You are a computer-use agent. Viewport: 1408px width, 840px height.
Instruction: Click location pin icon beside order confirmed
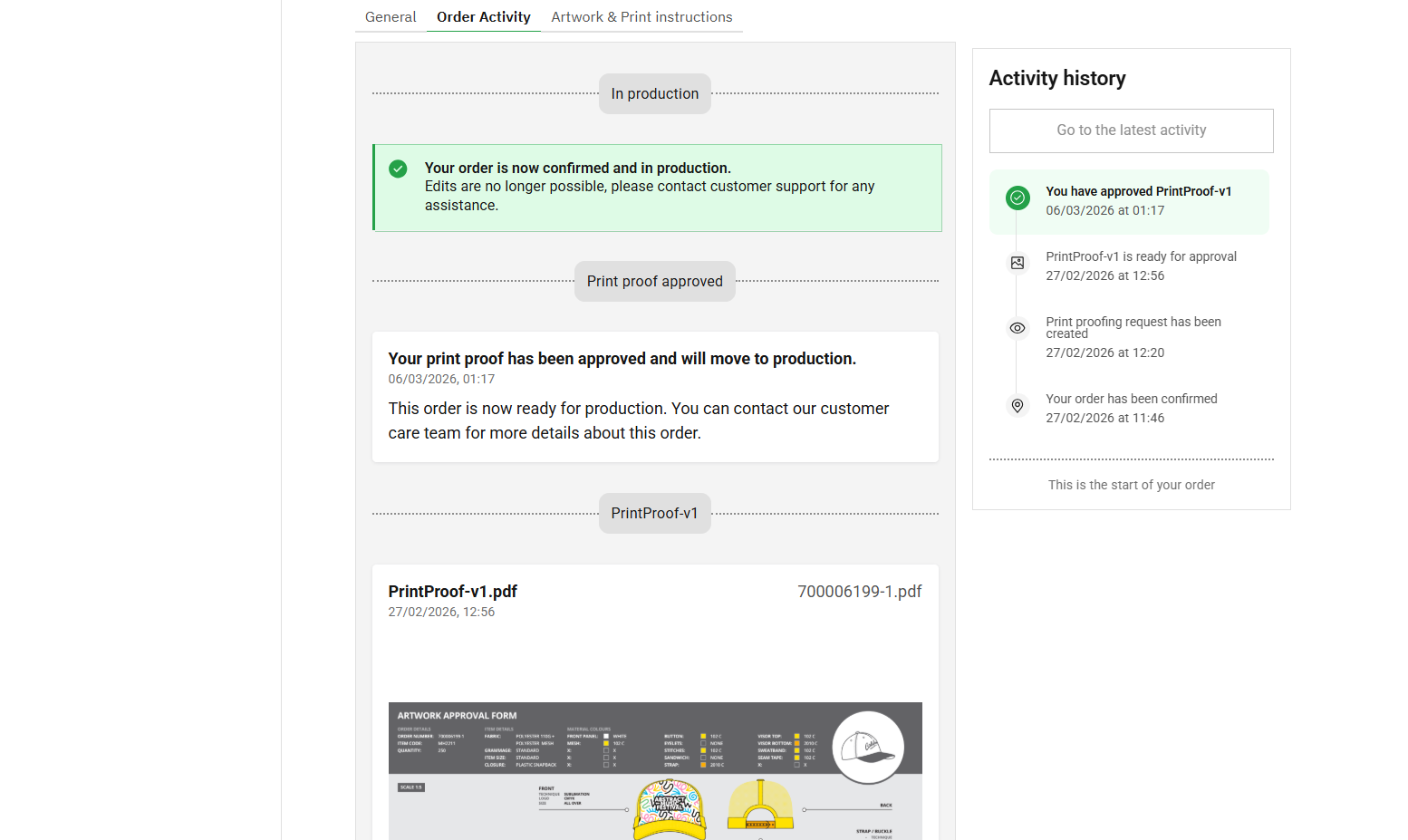coord(1017,406)
